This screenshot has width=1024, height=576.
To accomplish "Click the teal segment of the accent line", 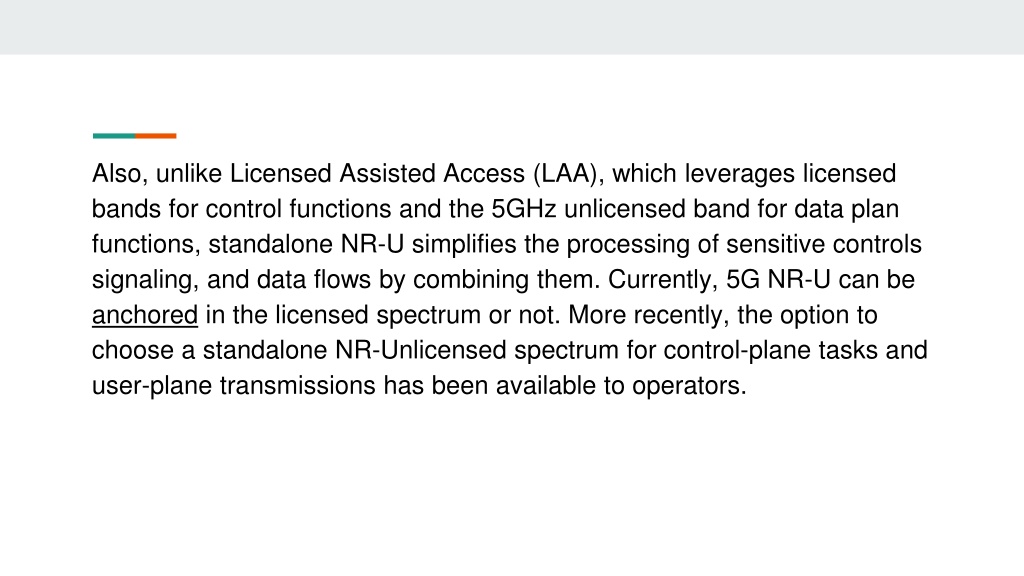I will [x=114, y=136].
